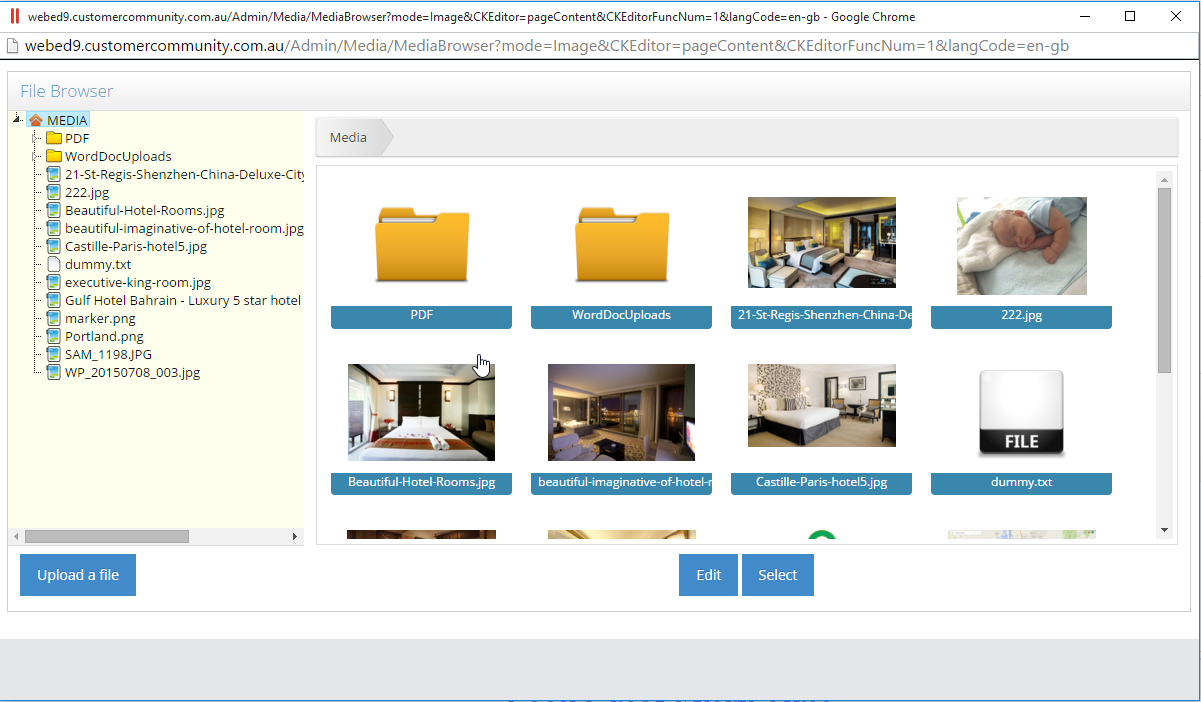Select WP_20150708_003.jpg in the sidebar
This screenshot has width=1201, height=702.
point(53,372)
